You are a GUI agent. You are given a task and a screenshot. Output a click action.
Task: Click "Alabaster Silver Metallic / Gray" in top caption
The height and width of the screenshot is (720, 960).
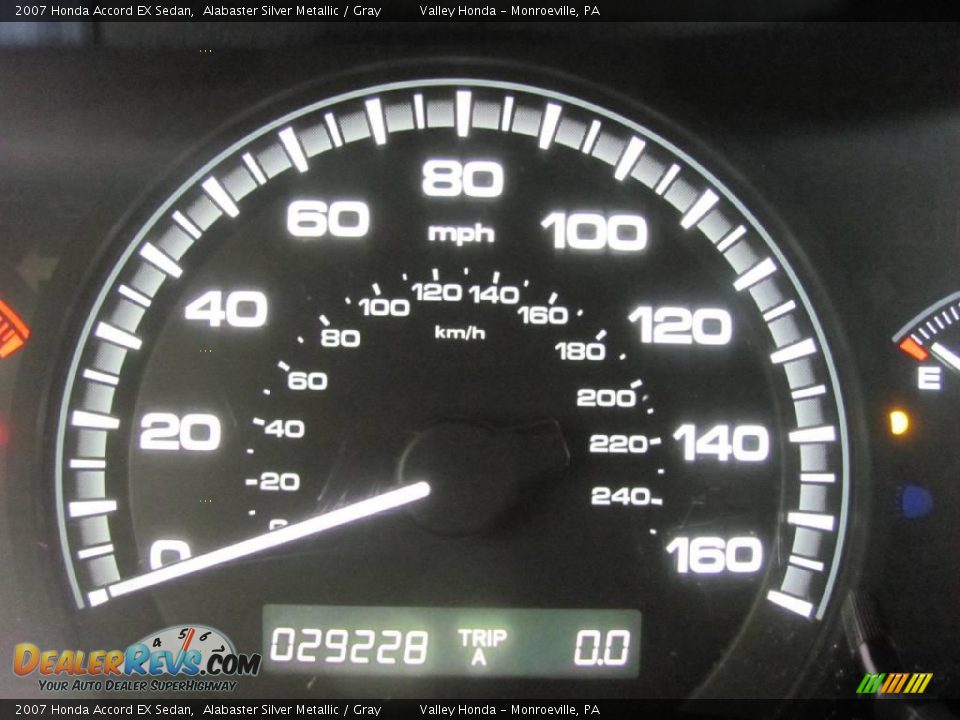pyautogui.click(x=292, y=10)
